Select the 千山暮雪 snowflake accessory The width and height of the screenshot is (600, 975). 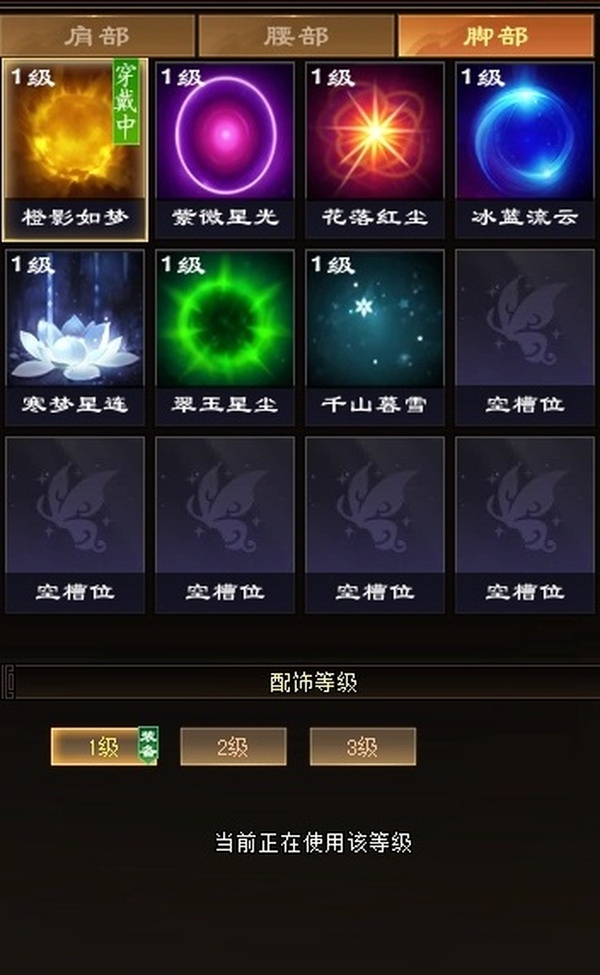tap(375, 338)
